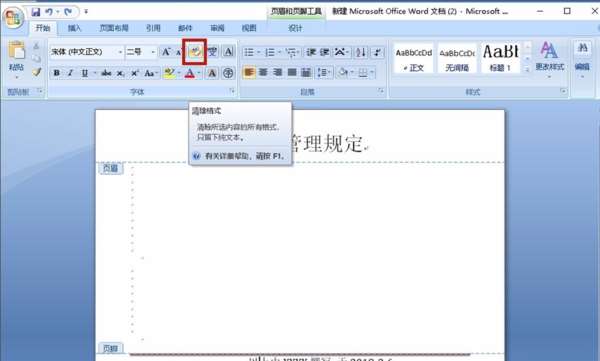
Task: Switch to the 插入 (Insert) tab
Action: (x=74, y=28)
